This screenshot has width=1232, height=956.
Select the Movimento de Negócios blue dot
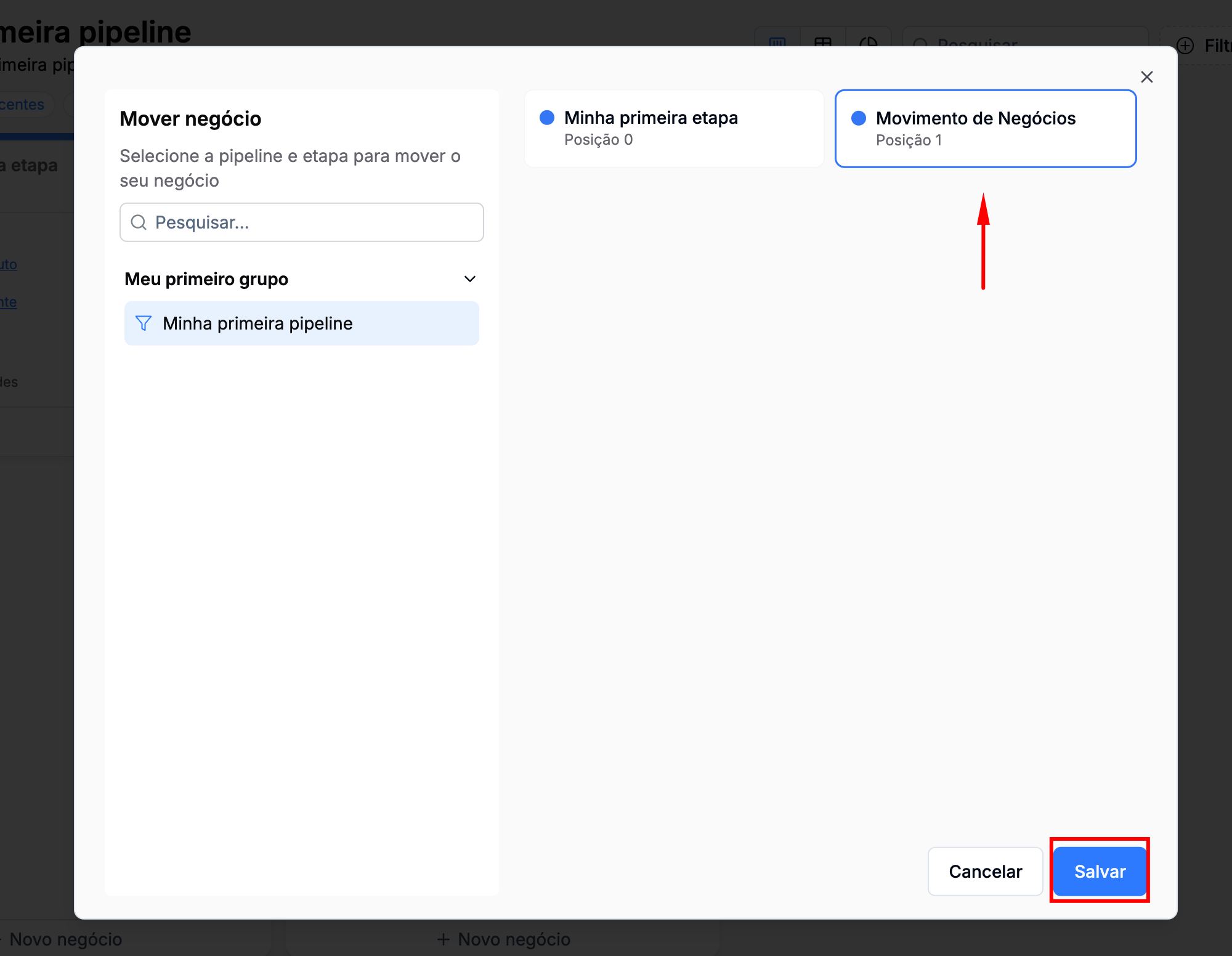point(859,118)
